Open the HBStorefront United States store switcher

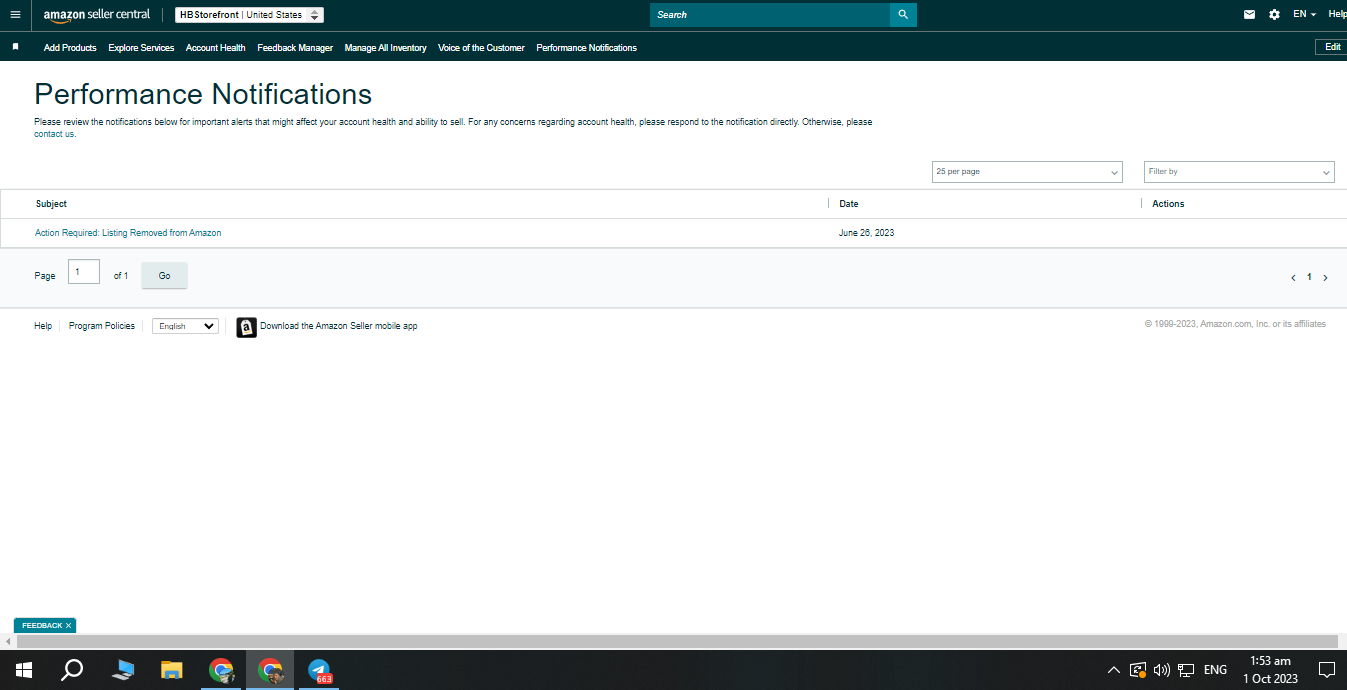point(249,15)
